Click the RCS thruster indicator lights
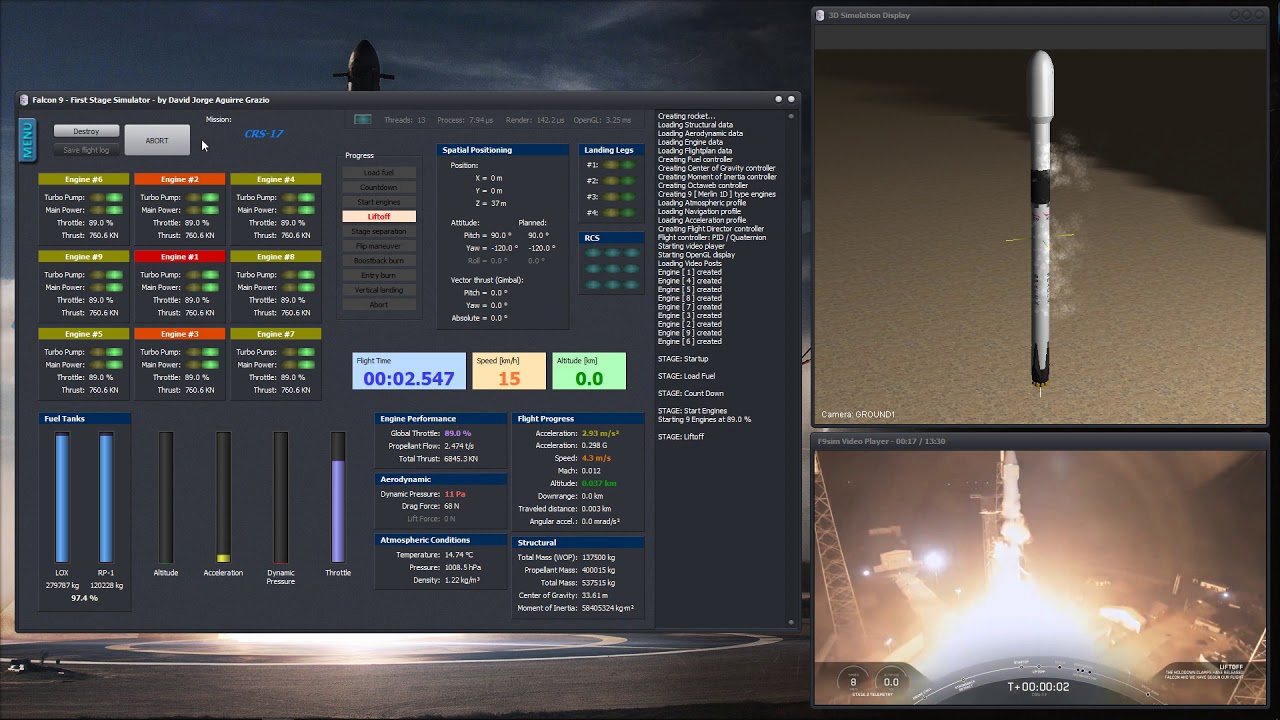 (x=612, y=269)
